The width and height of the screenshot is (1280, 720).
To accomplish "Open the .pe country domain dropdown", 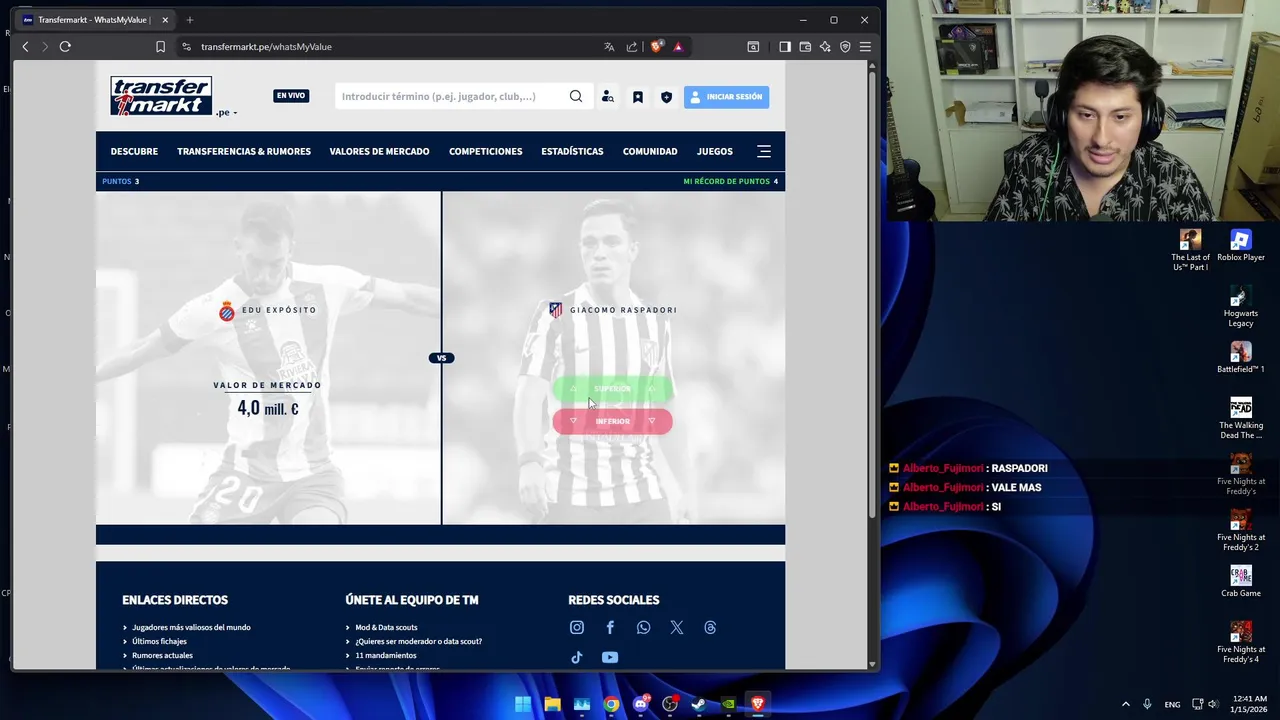I will (x=225, y=113).
